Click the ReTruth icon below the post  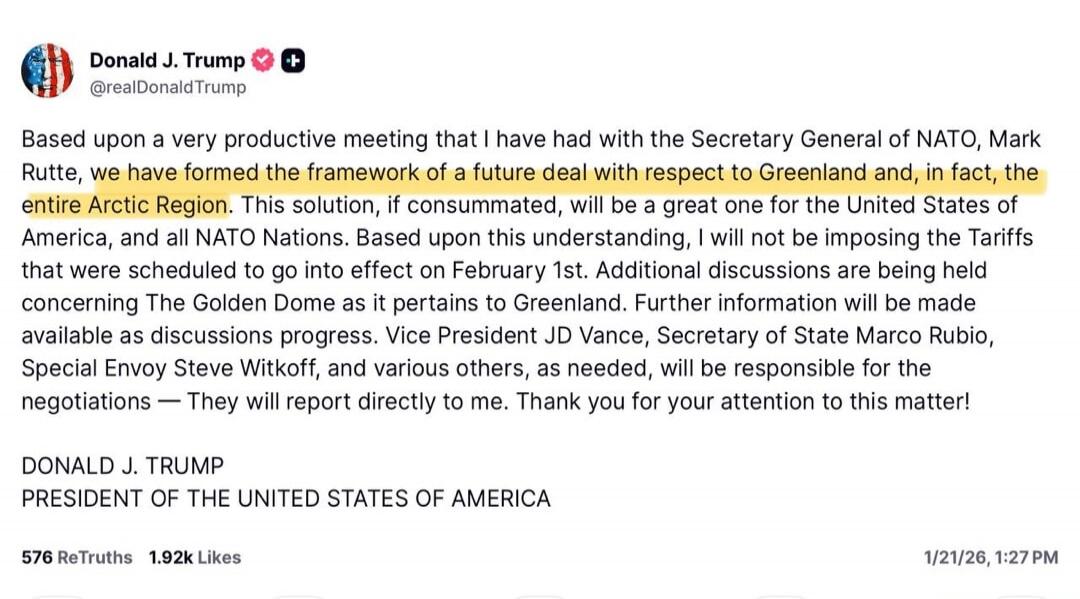click(298, 594)
